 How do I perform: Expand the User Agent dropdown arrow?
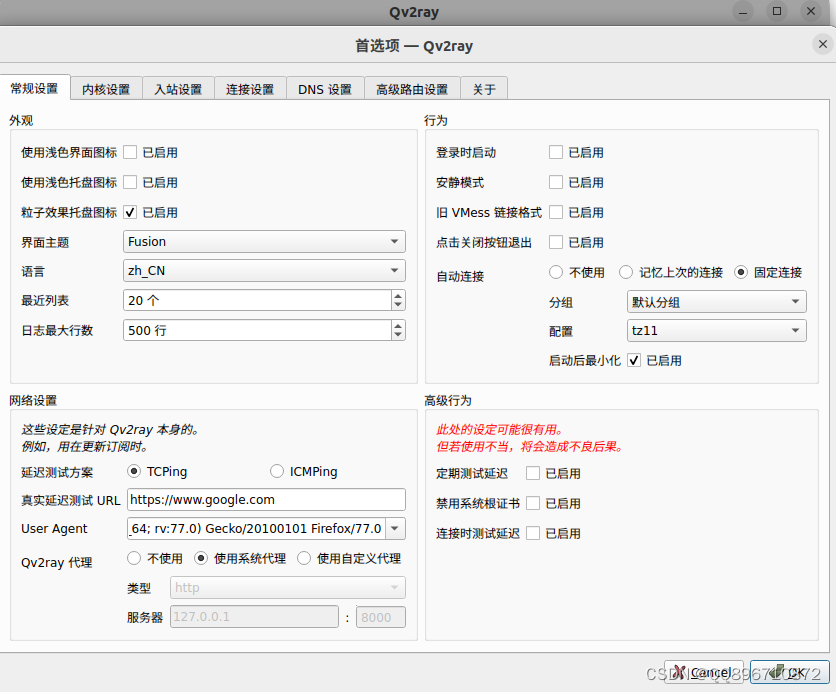coord(395,528)
